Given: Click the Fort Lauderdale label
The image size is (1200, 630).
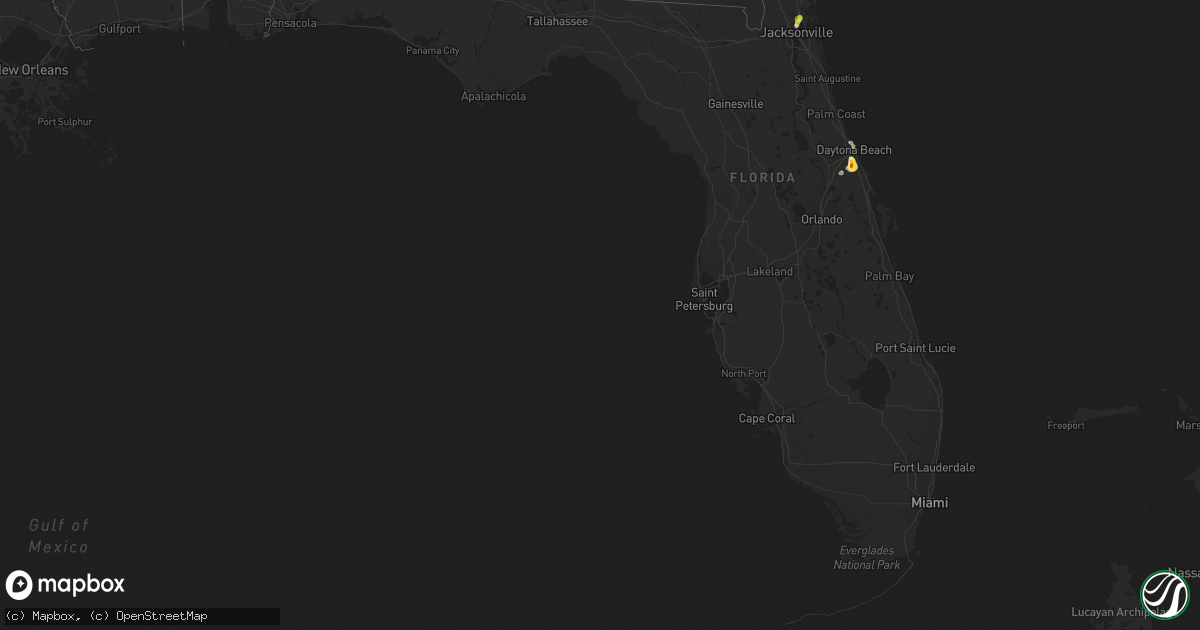Looking at the screenshot, I should (x=934, y=468).
